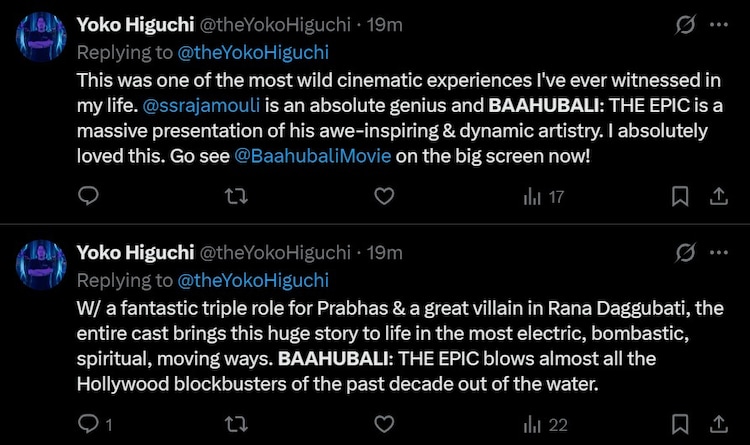
Task: Like the first tweet about @ssrajamouli
Action: 384,197
